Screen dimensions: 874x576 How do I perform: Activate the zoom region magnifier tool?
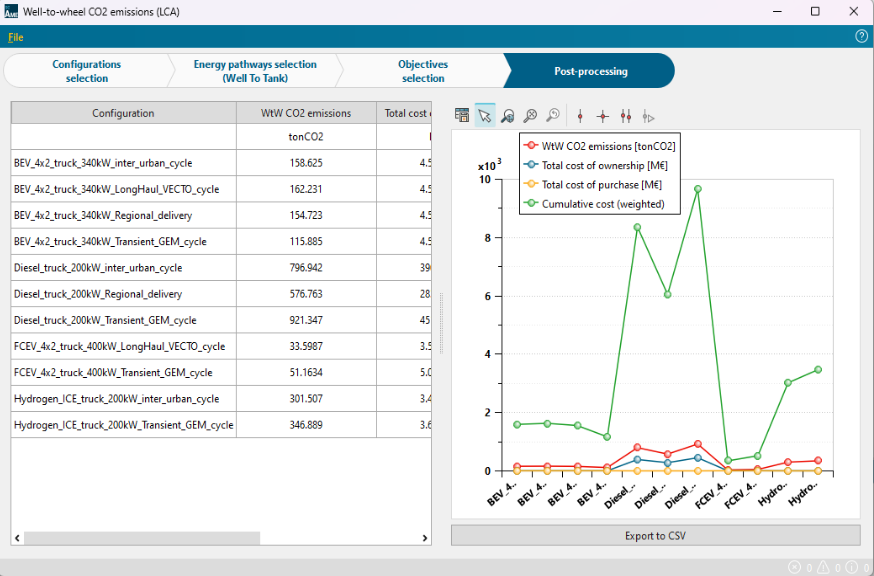click(x=508, y=116)
